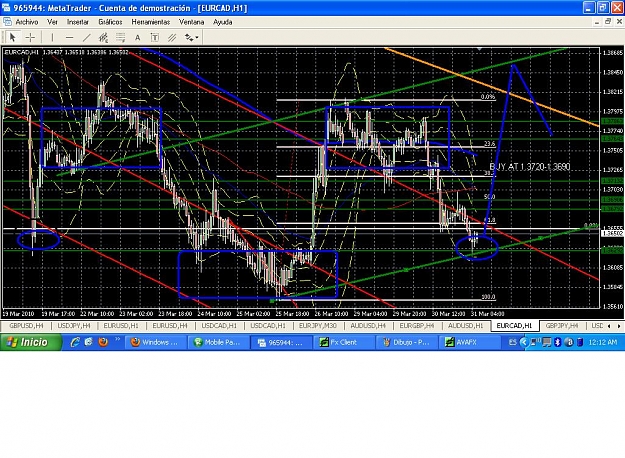Open 965944 MetaTrader taskbar button

(x=281, y=342)
